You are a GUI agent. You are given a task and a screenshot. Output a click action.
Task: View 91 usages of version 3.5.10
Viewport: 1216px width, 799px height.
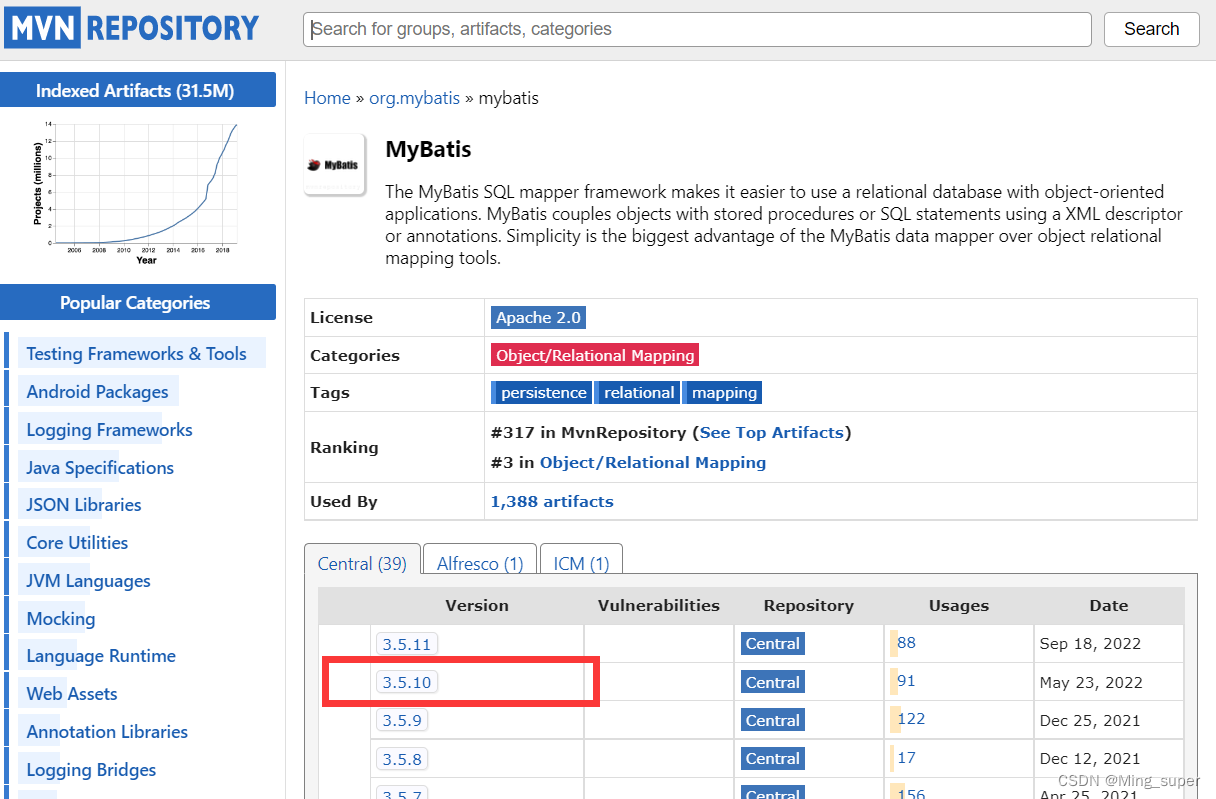[x=906, y=681]
